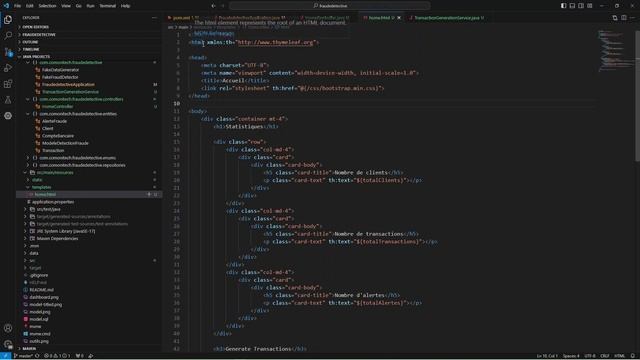Screen dimensions: 640x360
Task: Open the Edit menu
Action: pos(29,6)
